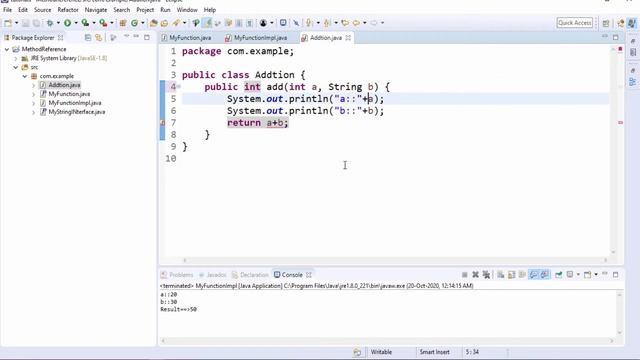Screen dimensions: 640x360
Task: Open the New file dropdown arrow
Action: [16, 23]
